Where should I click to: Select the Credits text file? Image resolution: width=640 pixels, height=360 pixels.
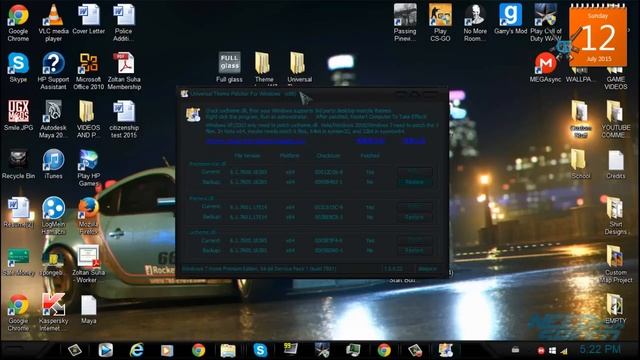[x=616, y=164]
